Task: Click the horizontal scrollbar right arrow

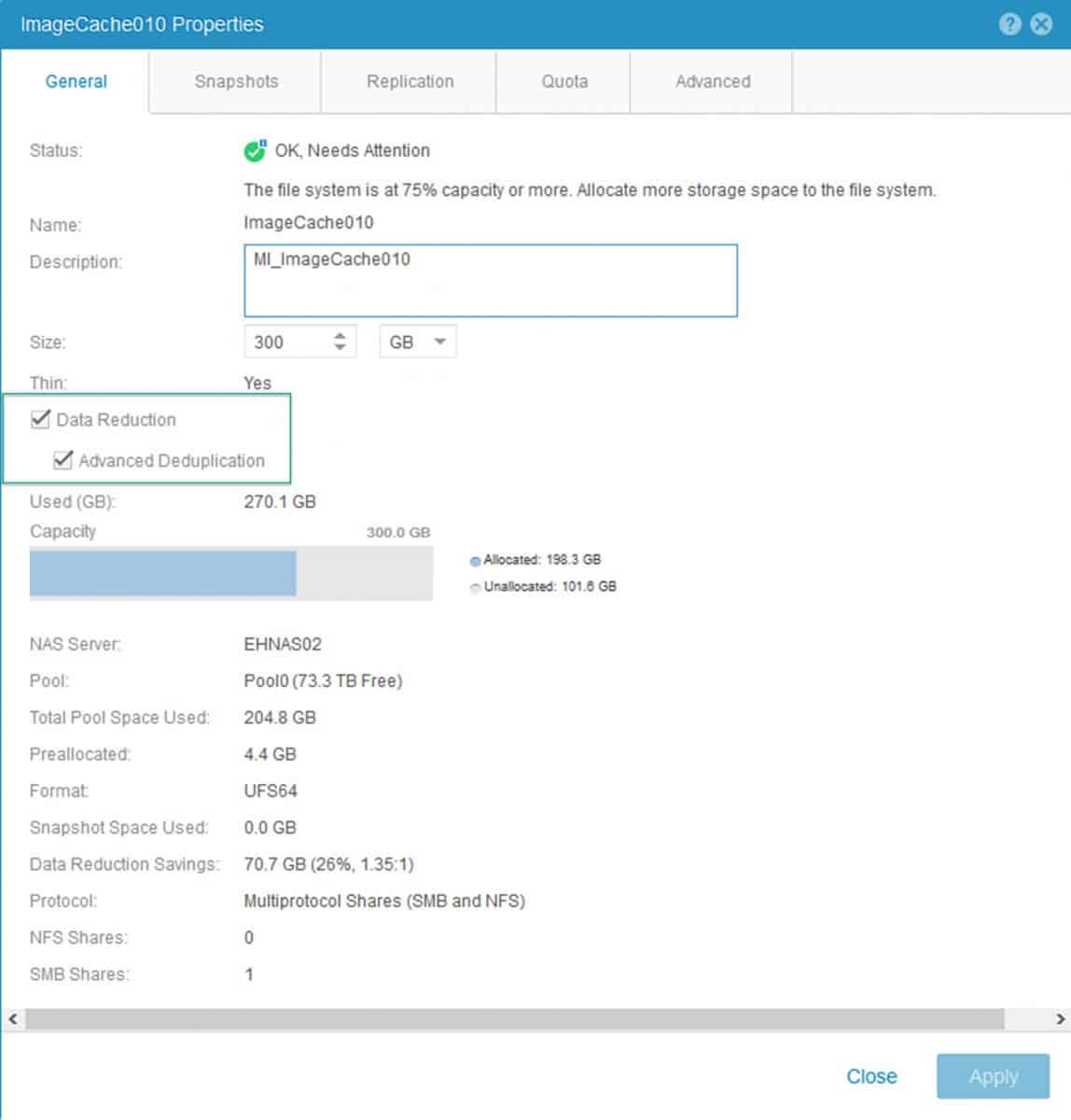Action: coord(1060,1019)
